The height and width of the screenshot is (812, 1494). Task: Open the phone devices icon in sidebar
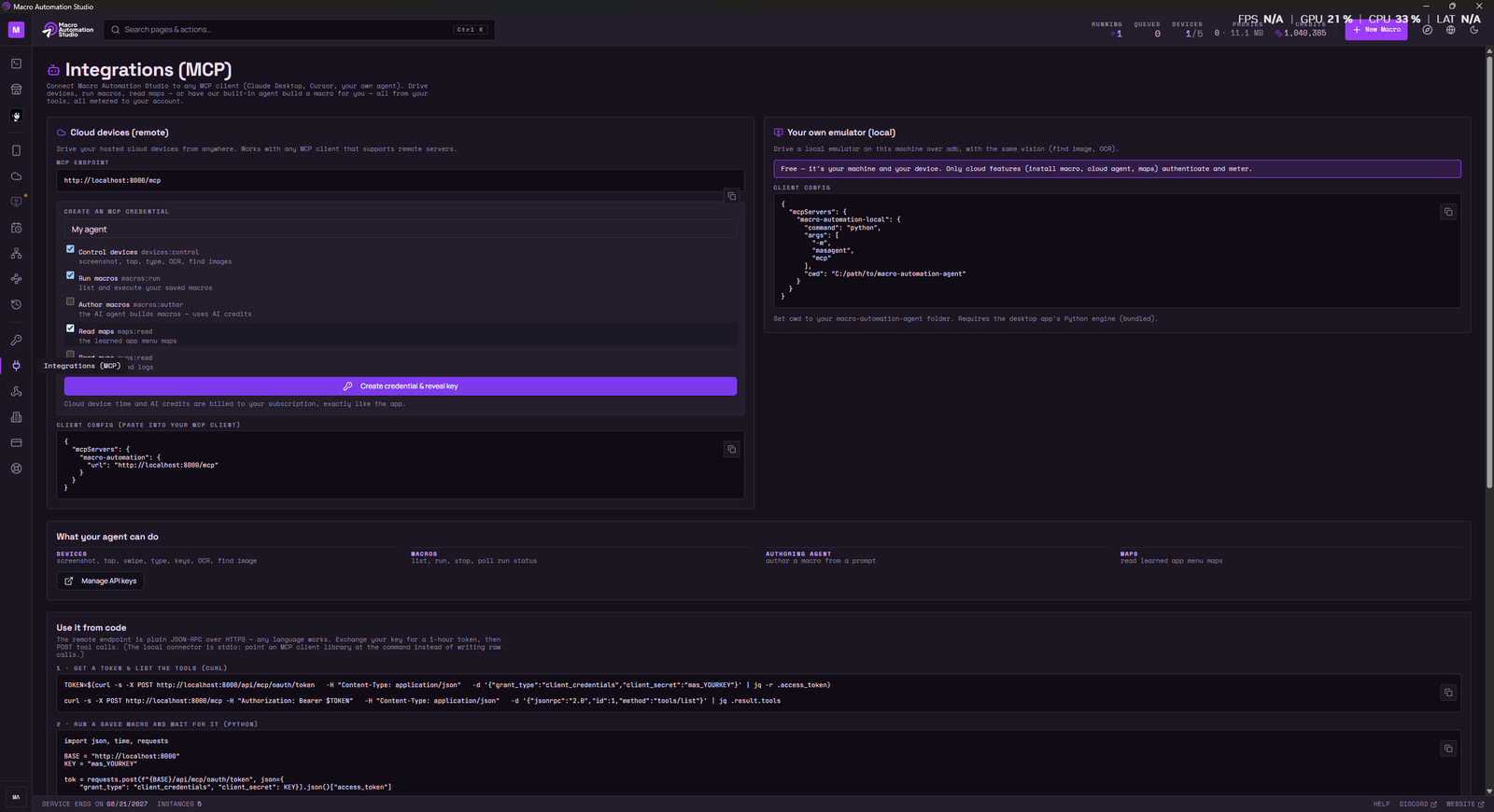16,150
